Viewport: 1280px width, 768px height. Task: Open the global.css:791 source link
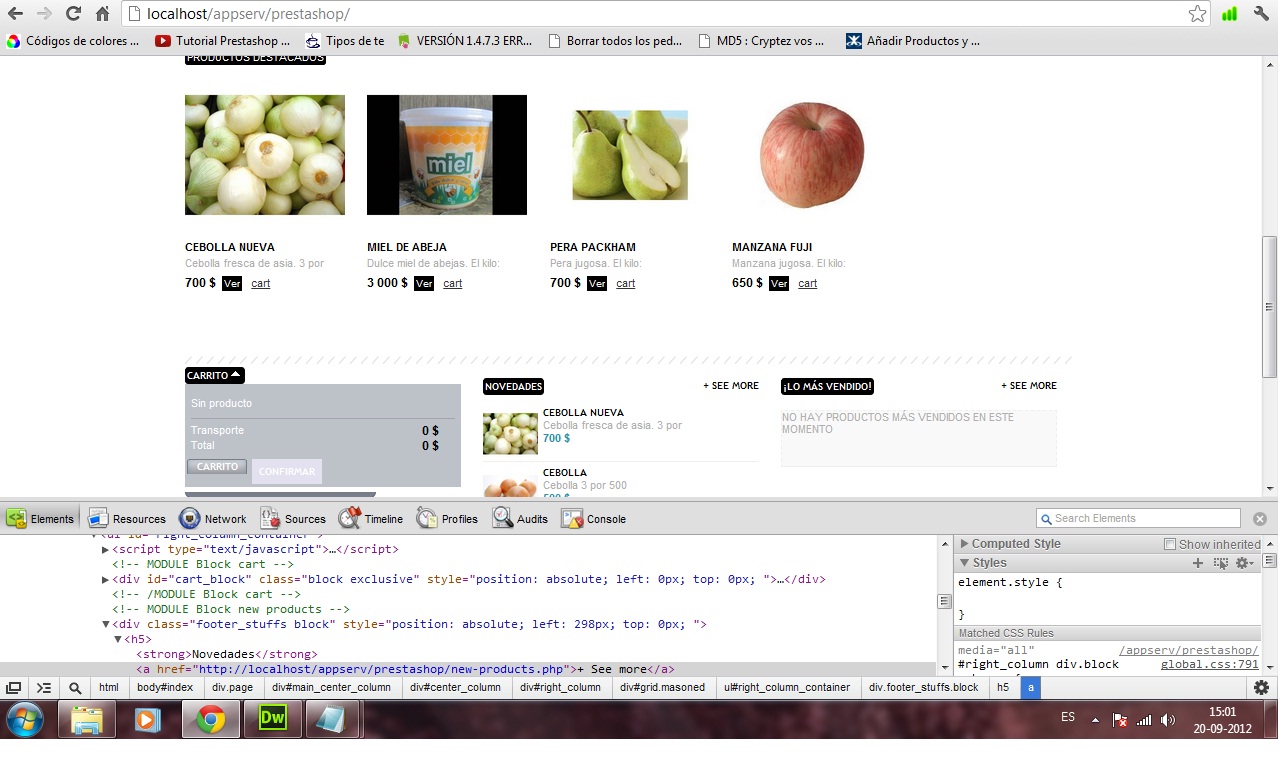click(x=1210, y=664)
